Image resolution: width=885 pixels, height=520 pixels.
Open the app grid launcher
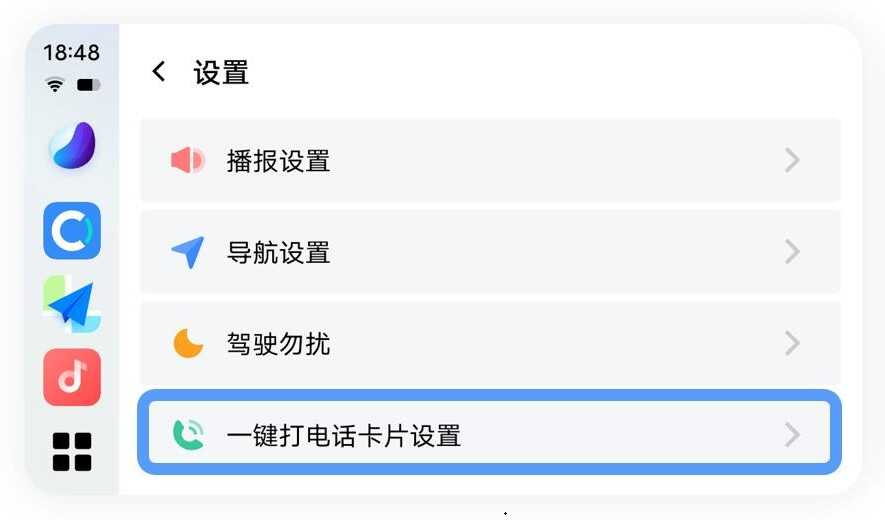[x=72, y=451]
